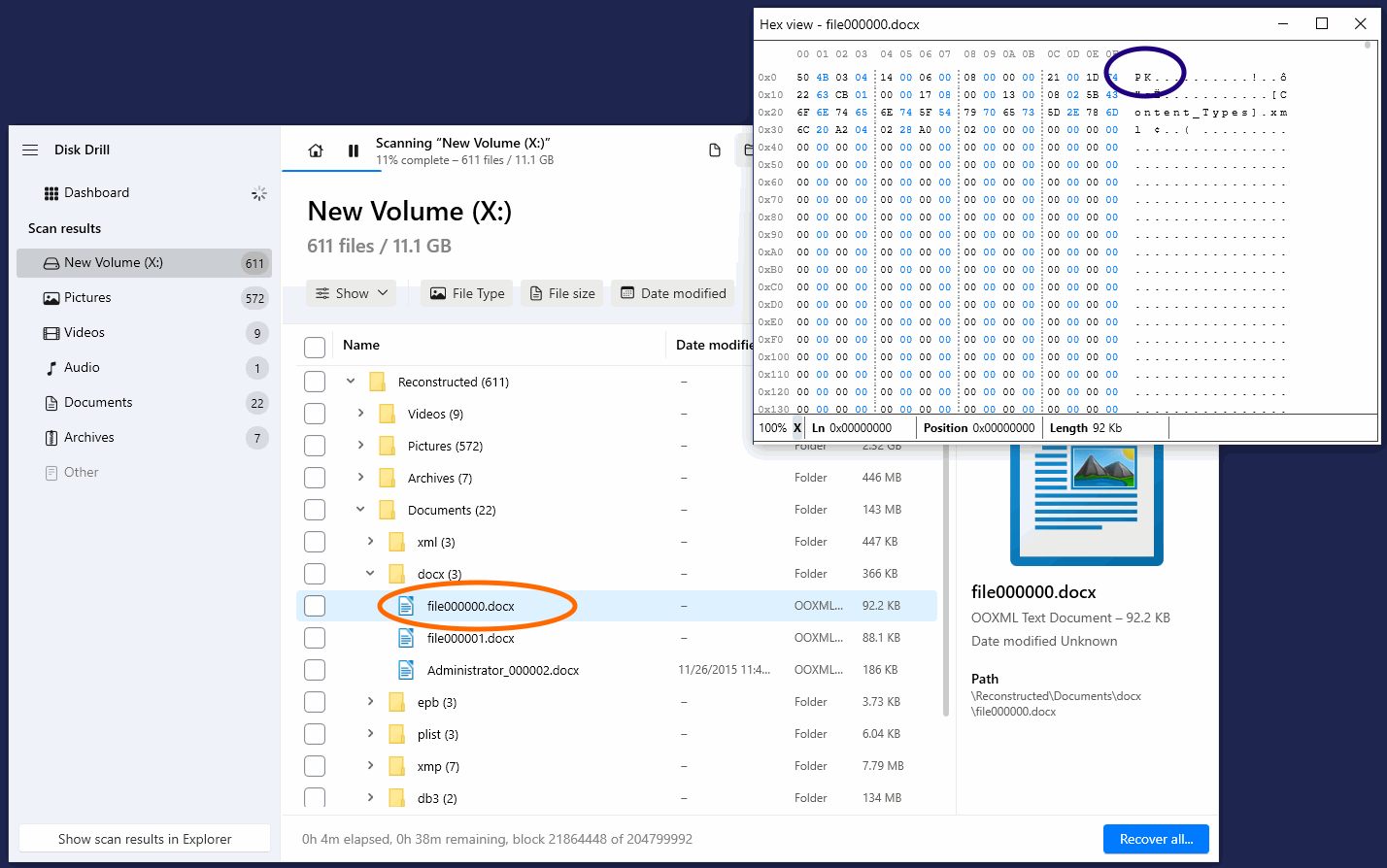Click Show scan results in Explorer
The height and width of the screenshot is (868, 1387).
pos(145,839)
